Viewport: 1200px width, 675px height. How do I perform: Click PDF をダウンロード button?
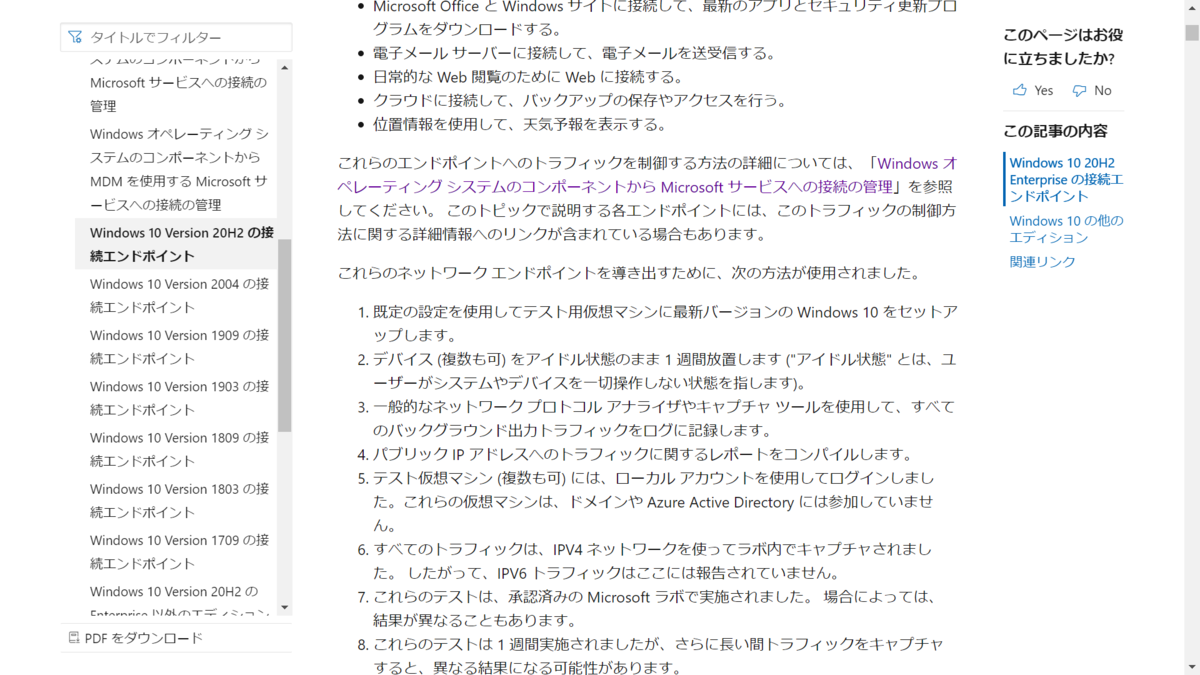point(135,638)
